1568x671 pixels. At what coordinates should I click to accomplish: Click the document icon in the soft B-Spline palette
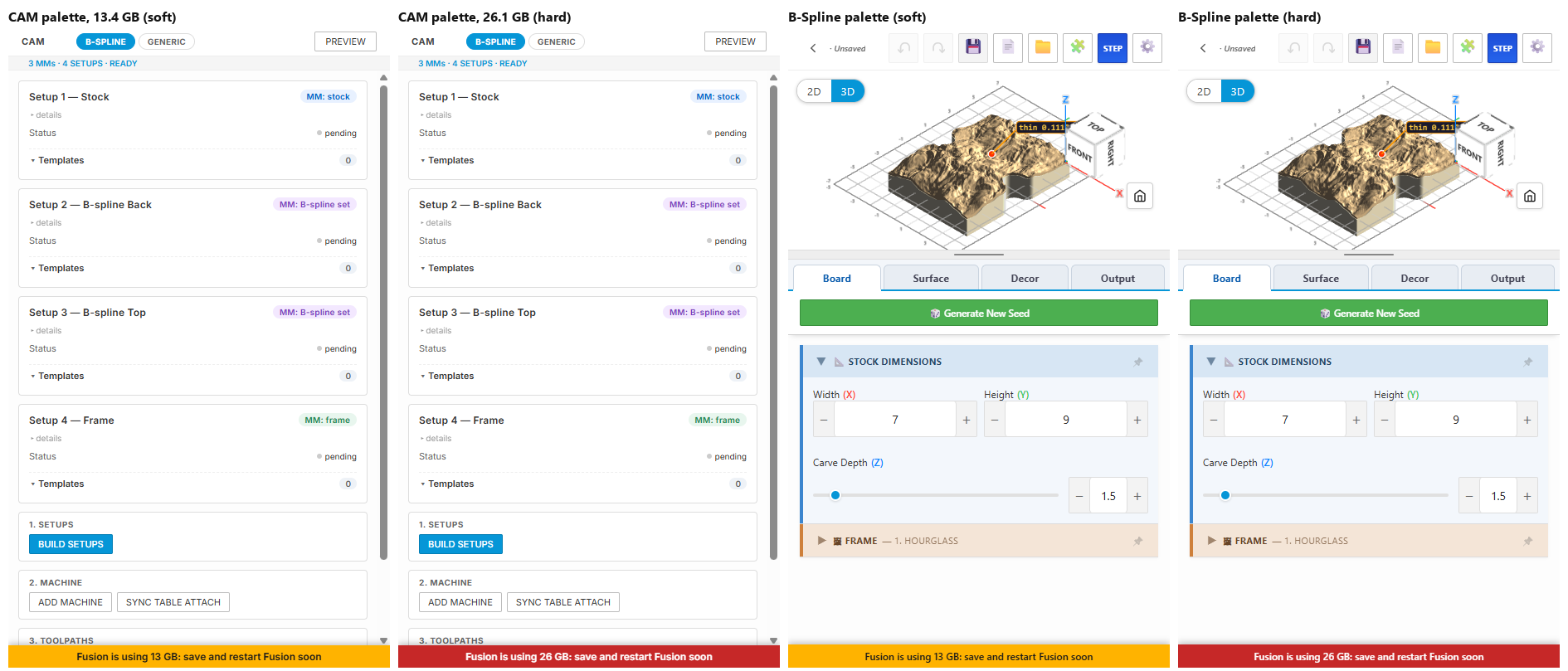[x=1008, y=48]
